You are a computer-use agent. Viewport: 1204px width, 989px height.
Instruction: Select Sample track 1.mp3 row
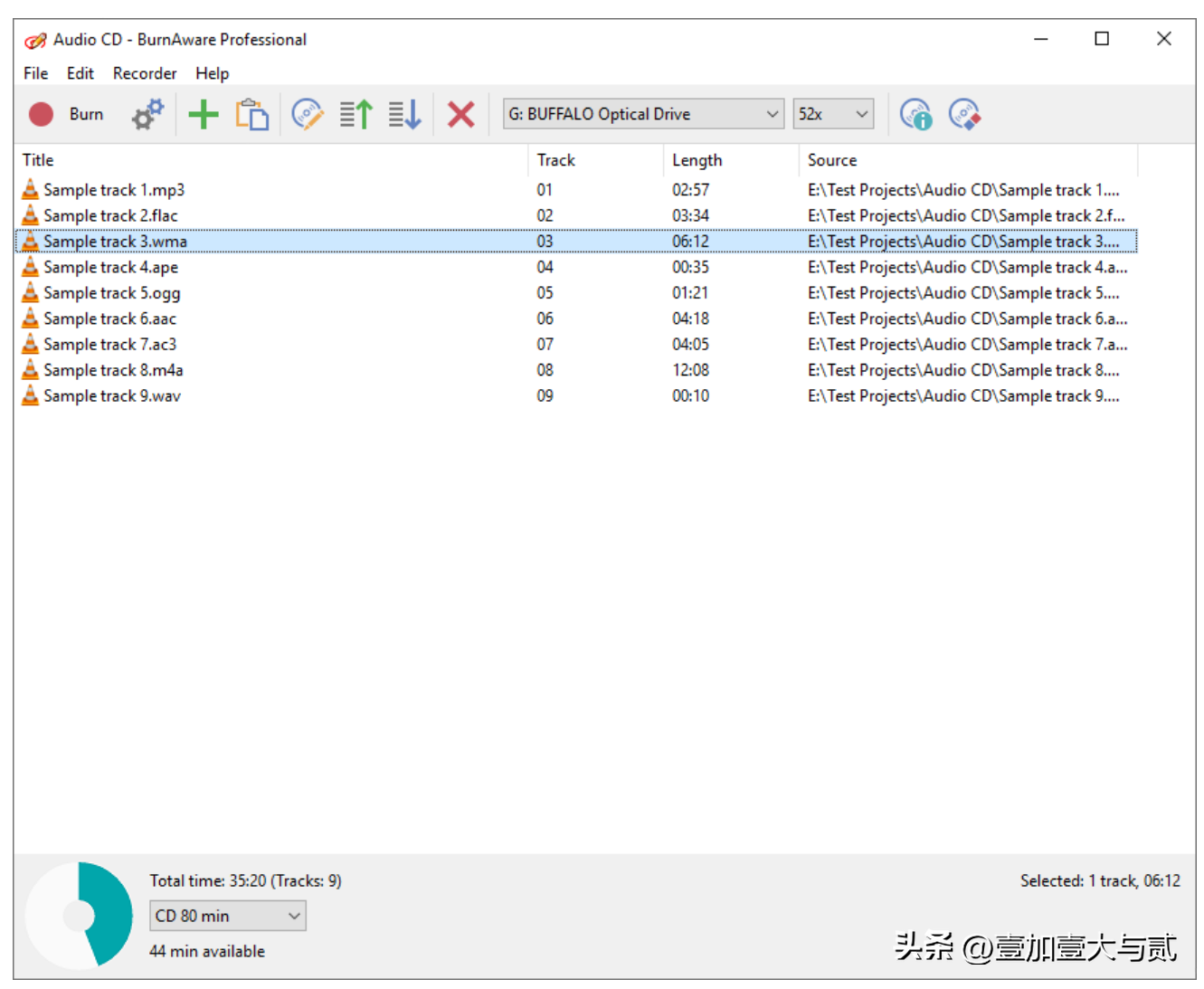pos(577,189)
